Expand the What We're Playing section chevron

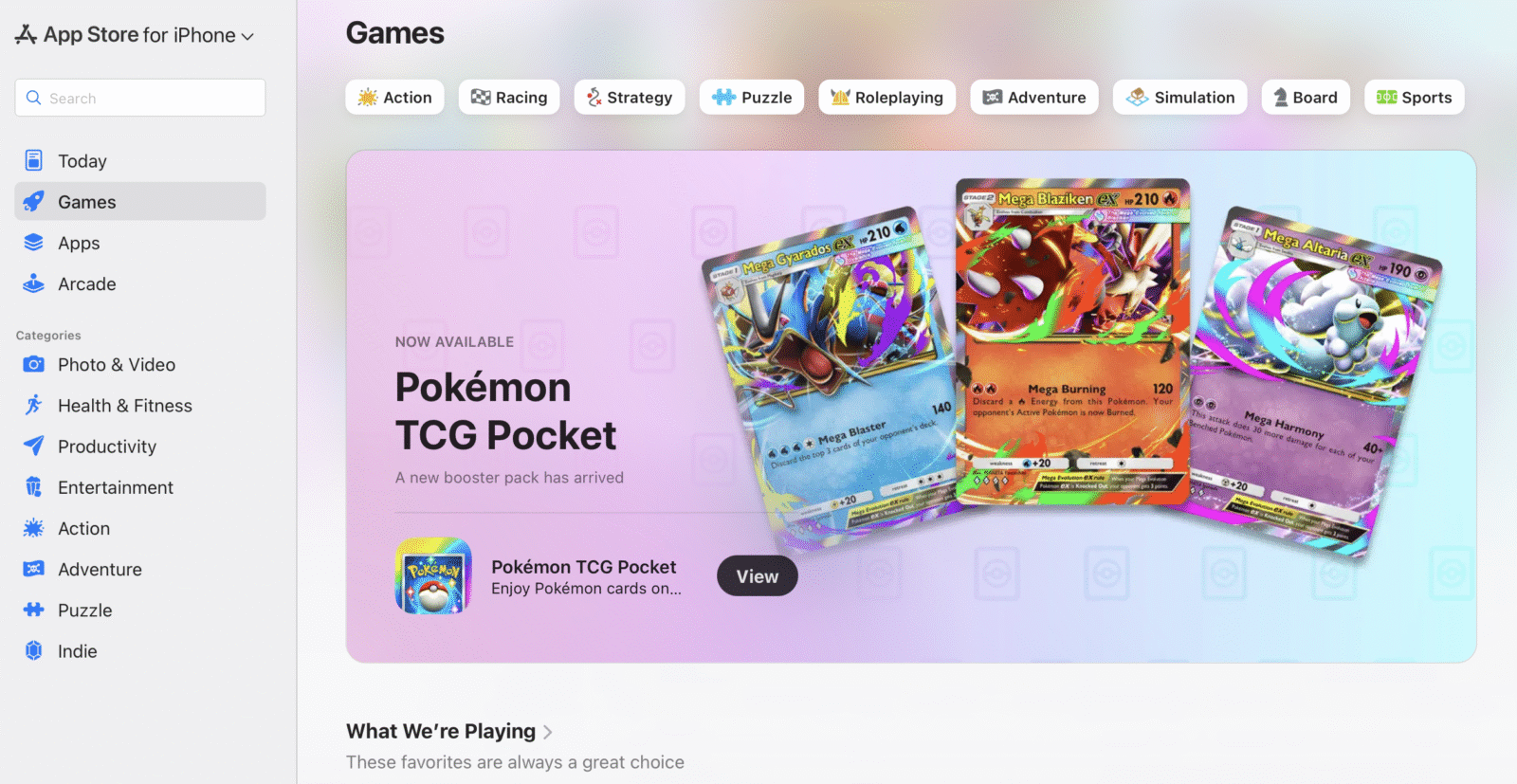548,732
